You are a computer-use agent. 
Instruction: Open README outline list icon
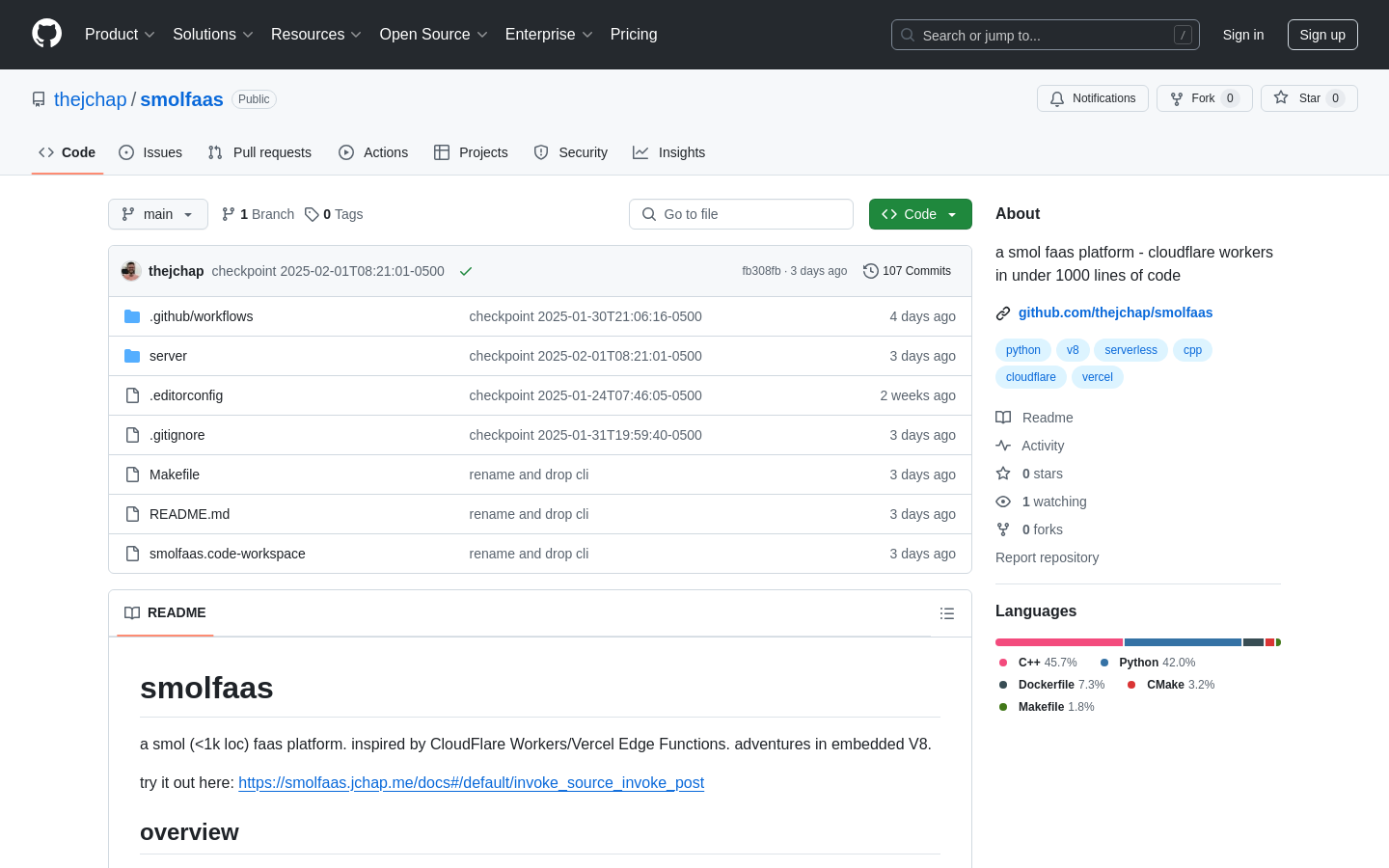coord(947,613)
